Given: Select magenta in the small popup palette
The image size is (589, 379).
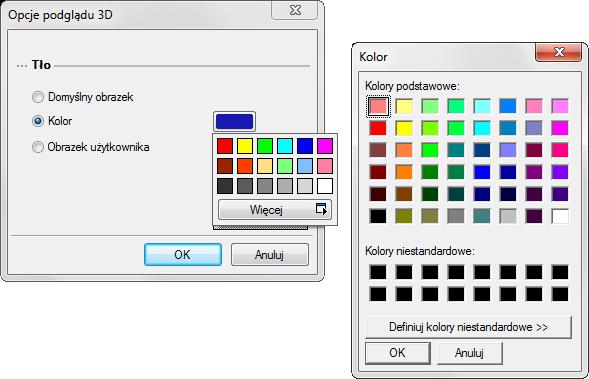Looking at the screenshot, I should [x=325, y=146].
